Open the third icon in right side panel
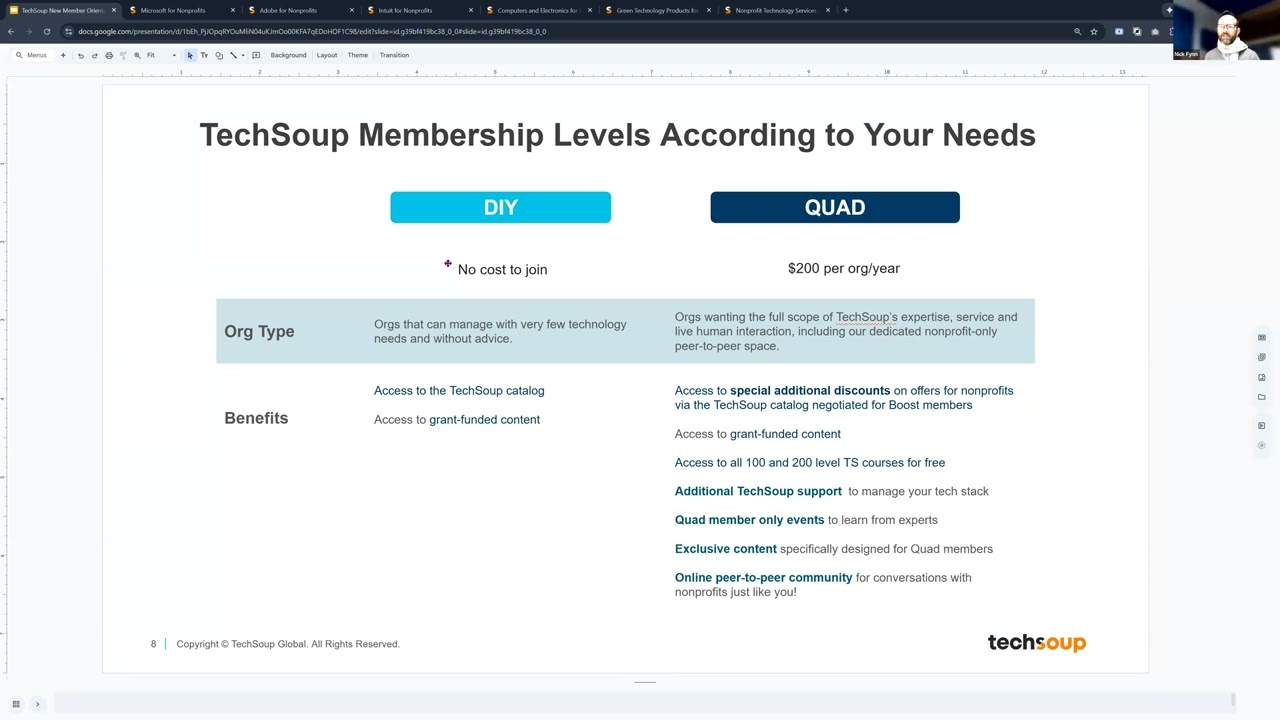1280x720 pixels. 1262,377
